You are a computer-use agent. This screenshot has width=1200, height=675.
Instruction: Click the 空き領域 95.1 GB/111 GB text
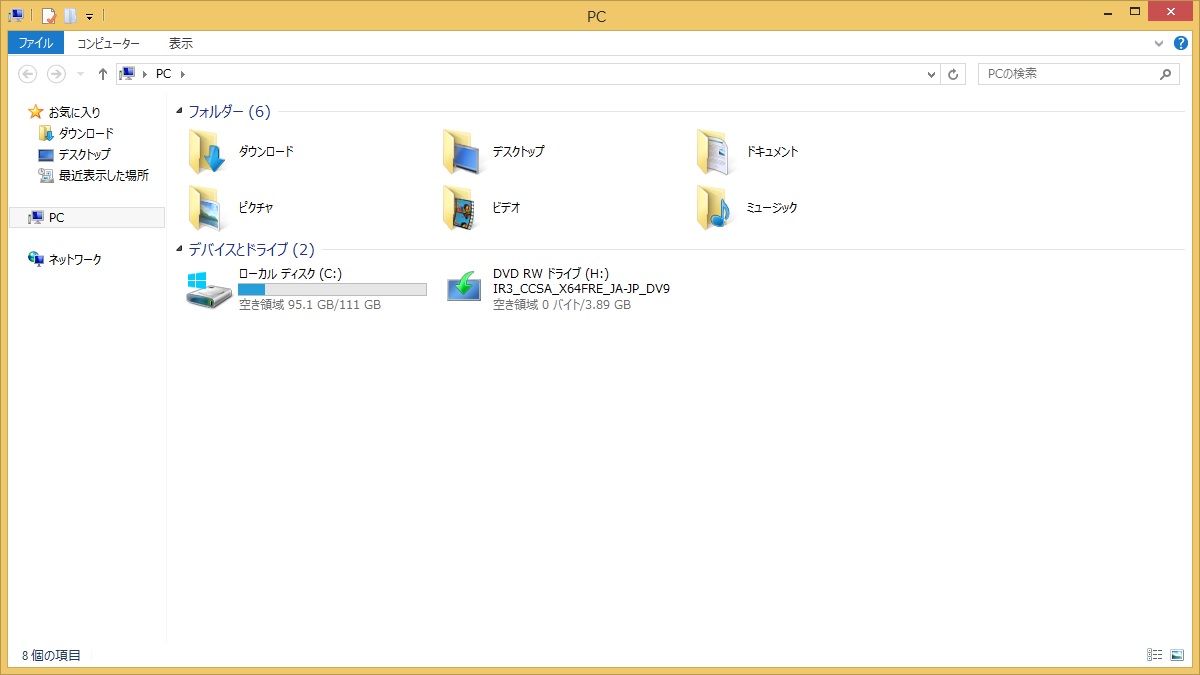tap(310, 305)
